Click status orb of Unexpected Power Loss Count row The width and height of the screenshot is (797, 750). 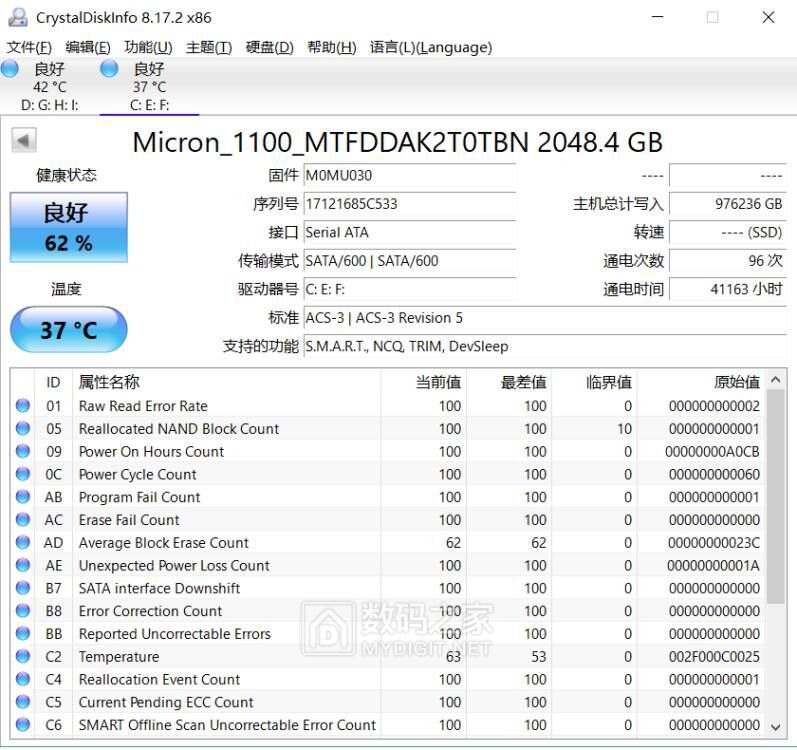point(23,565)
